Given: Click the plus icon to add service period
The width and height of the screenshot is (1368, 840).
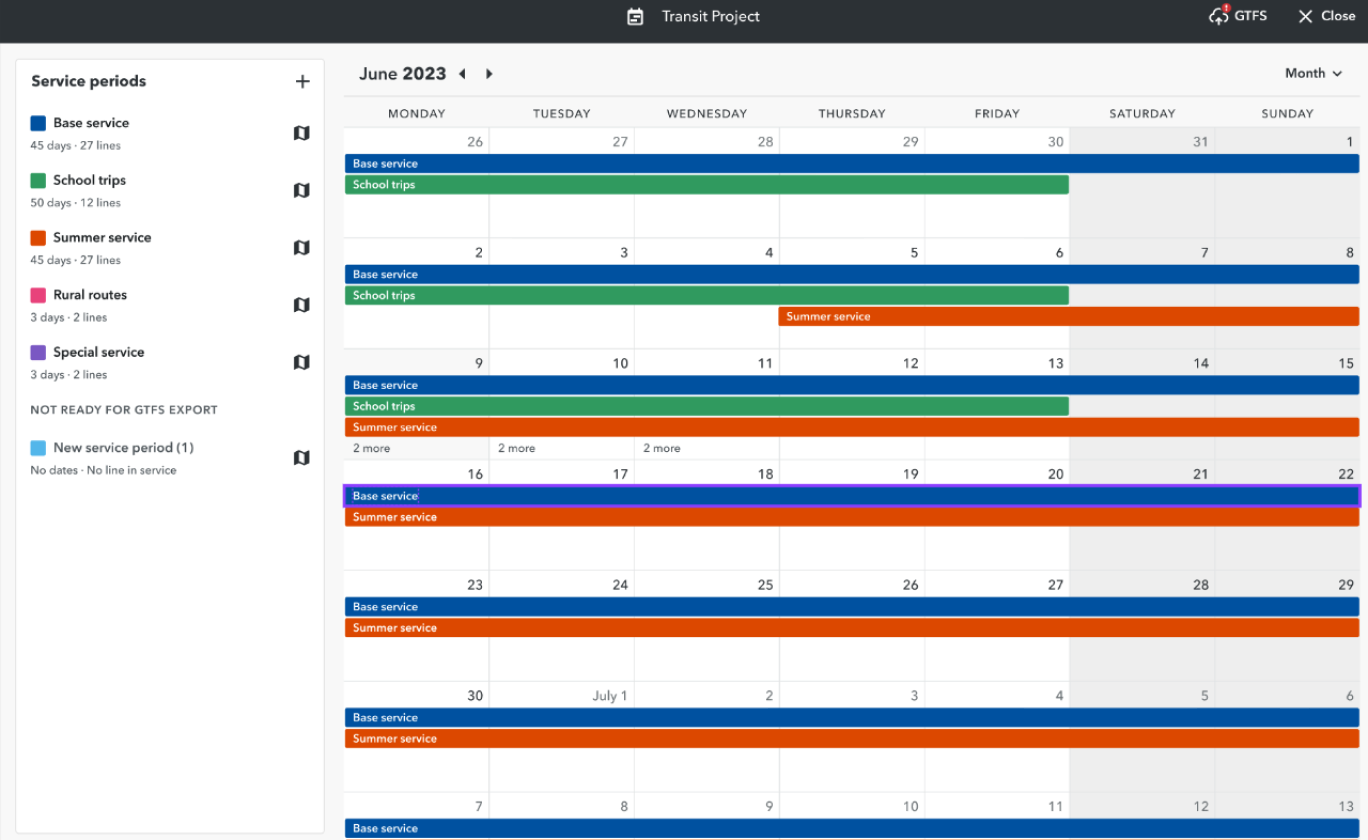Looking at the screenshot, I should 302,81.
